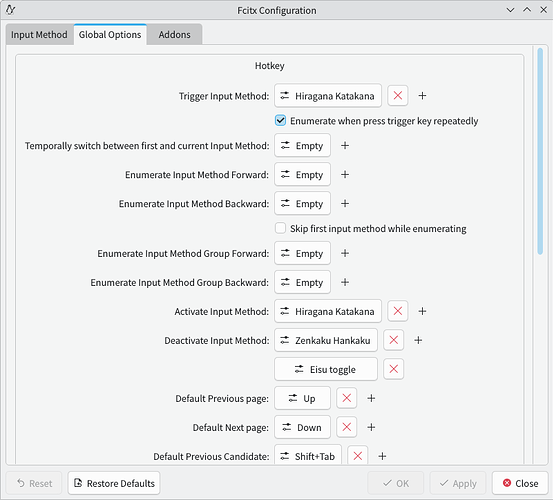Add another Deactivate Input Method hotkey

(x=418, y=340)
